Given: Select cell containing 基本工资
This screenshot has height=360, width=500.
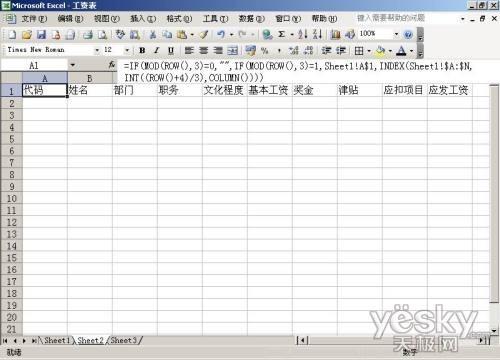Looking at the screenshot, I should (x=270, y=90).
